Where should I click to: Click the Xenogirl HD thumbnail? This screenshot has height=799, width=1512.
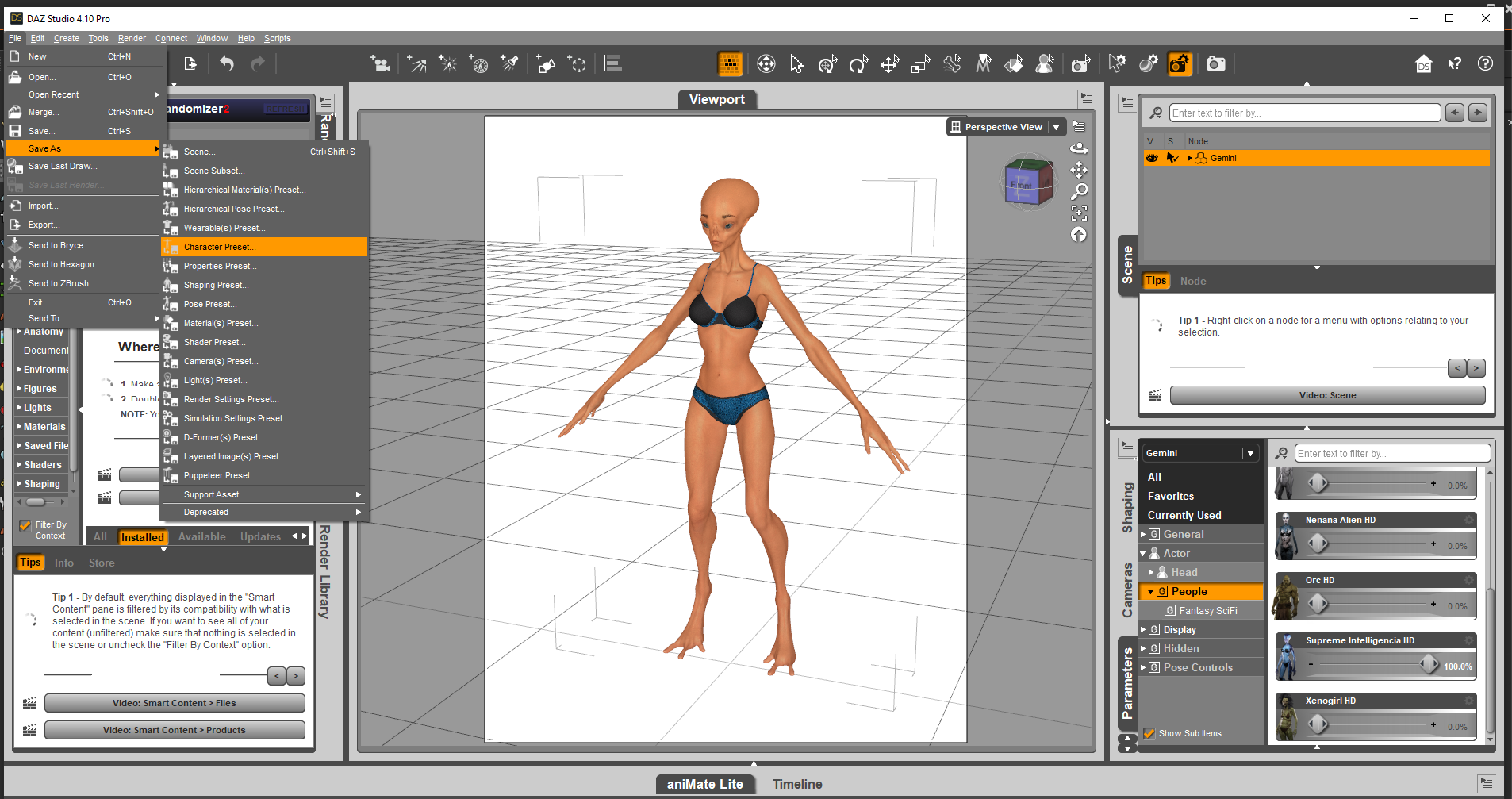(x=1286, y=717)
